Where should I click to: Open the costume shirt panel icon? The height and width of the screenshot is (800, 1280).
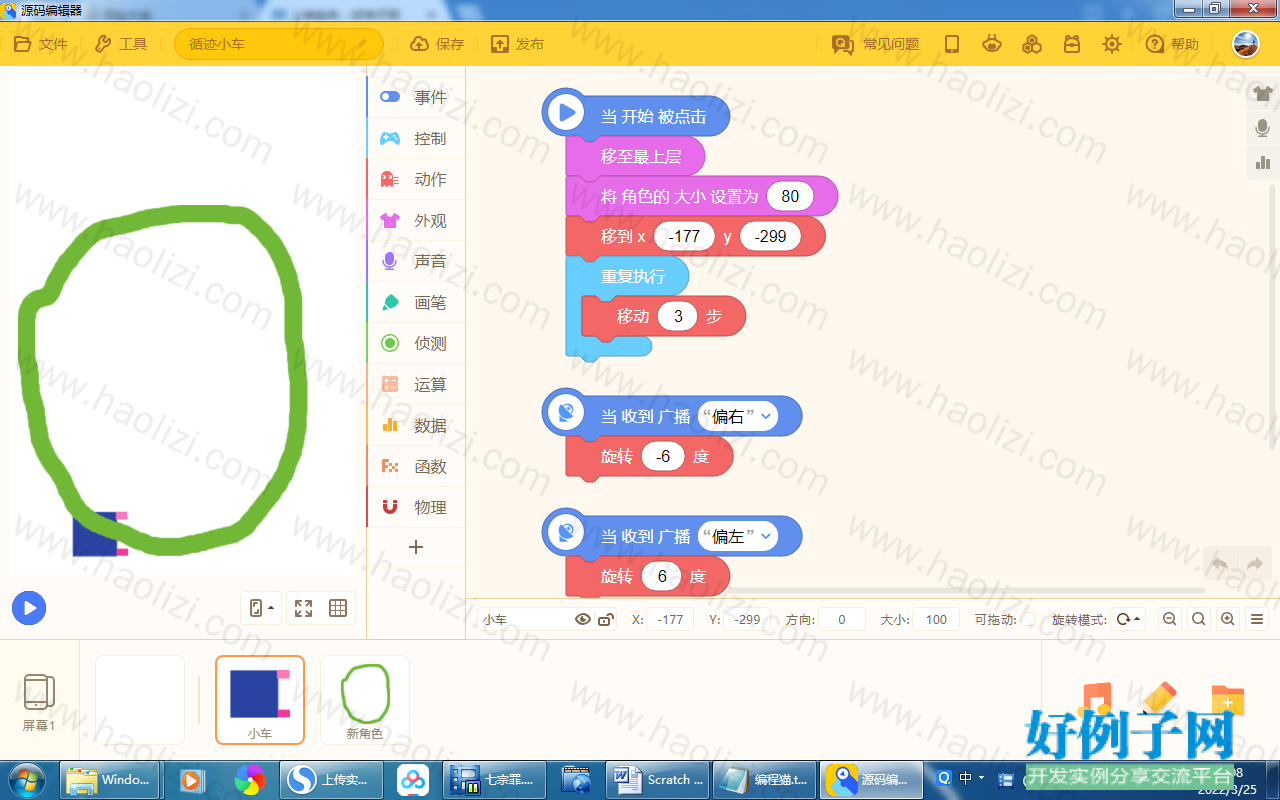(1263, 93)
